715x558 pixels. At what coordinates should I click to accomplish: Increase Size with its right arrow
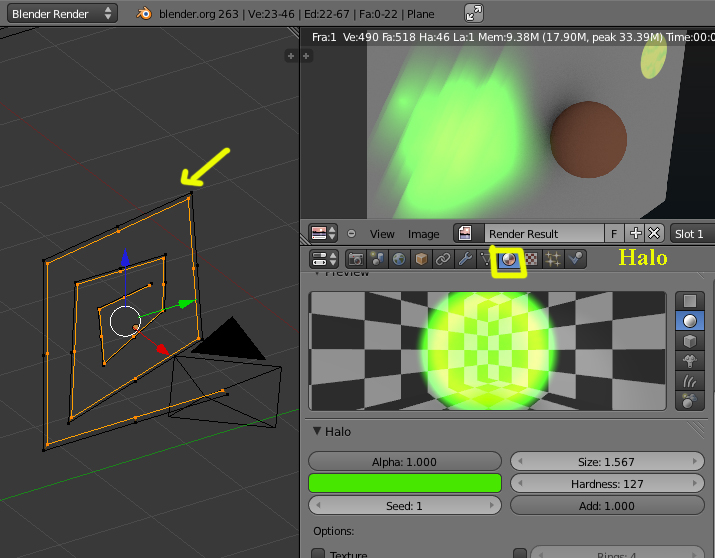click(x=695, y=461)
